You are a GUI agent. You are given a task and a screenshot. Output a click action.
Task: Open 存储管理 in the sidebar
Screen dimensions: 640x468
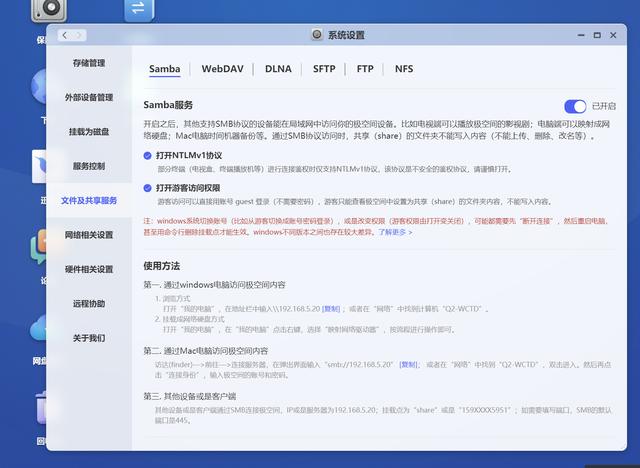(x=89, y=63)
